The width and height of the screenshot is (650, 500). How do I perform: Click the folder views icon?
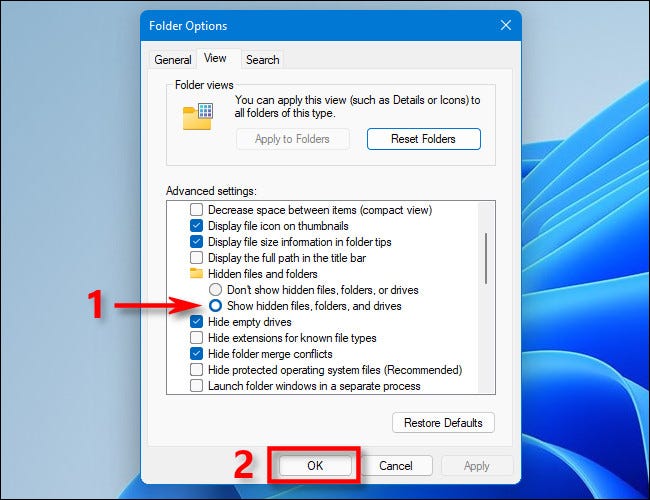tap(197, 116)
